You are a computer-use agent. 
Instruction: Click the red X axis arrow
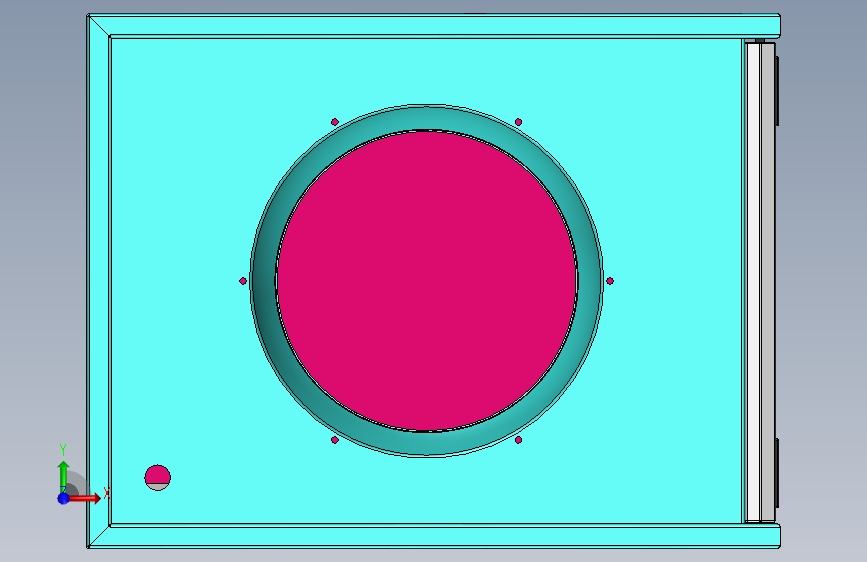pyautogui.click(x=86, y=498)
